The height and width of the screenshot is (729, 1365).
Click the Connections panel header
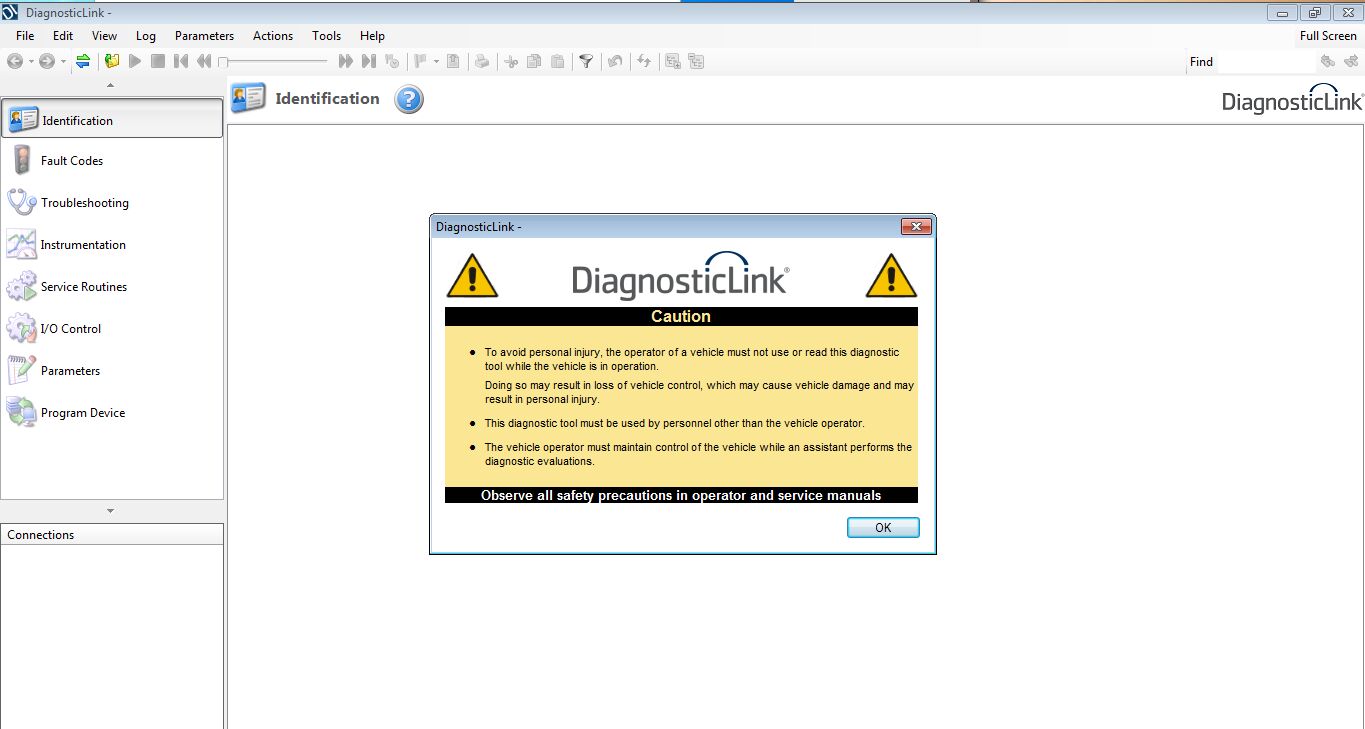pos(112,534)
